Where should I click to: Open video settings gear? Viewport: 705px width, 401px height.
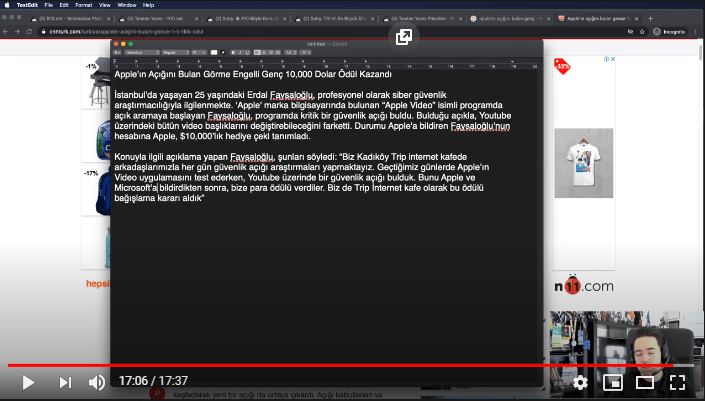pyautogui.click(x=580, y=383)
